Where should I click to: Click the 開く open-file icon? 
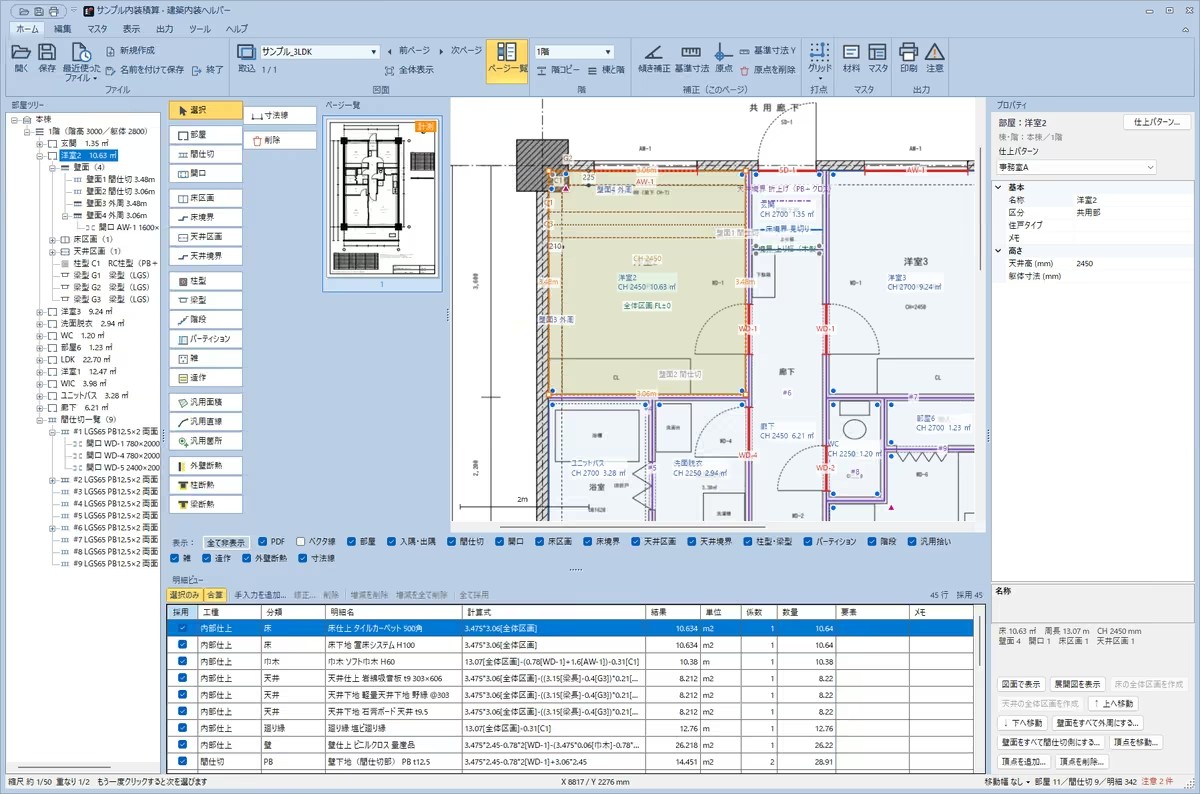coord(22,52)
